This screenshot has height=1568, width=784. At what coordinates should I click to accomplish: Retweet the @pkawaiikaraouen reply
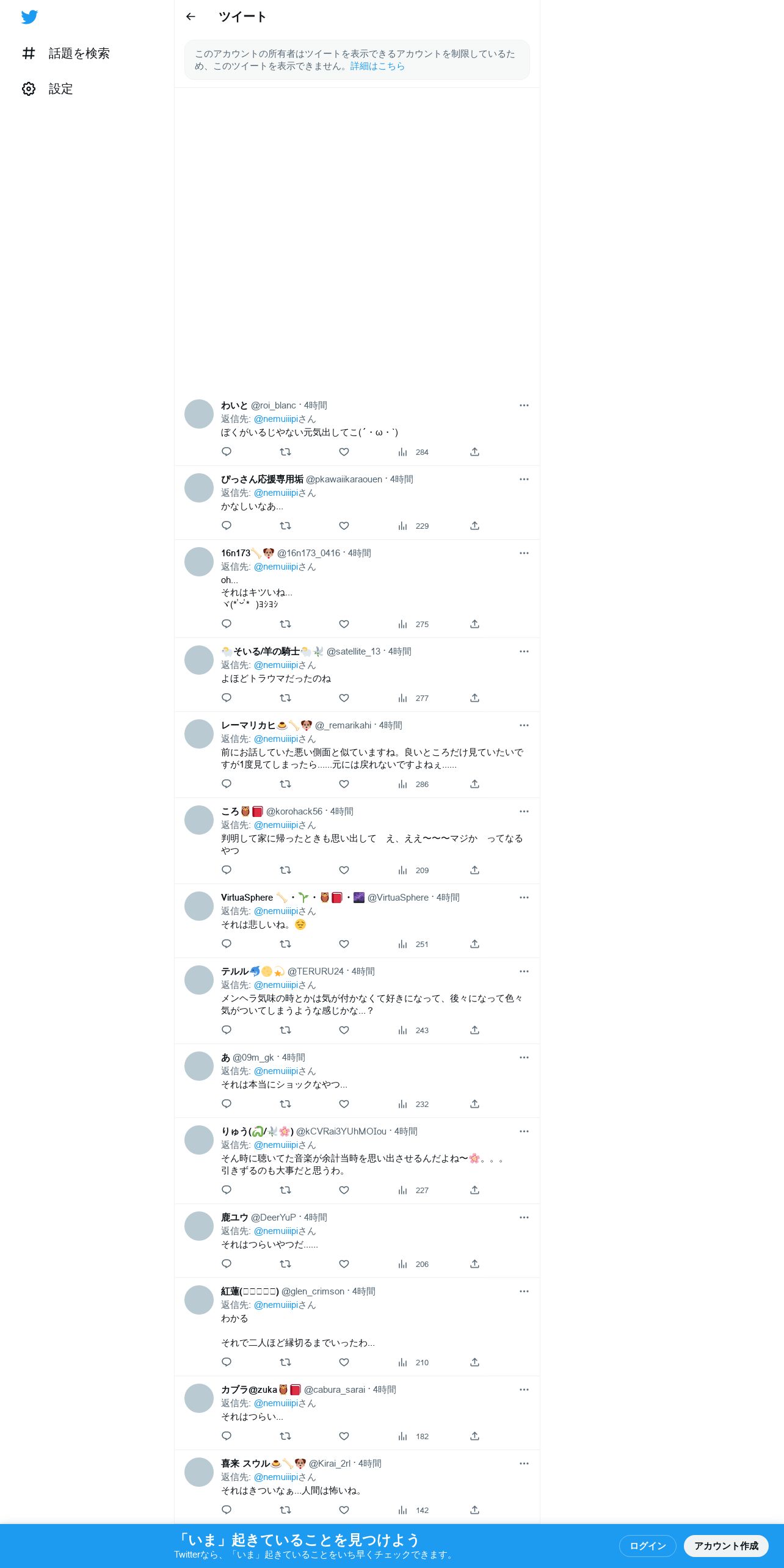point(285,526)
